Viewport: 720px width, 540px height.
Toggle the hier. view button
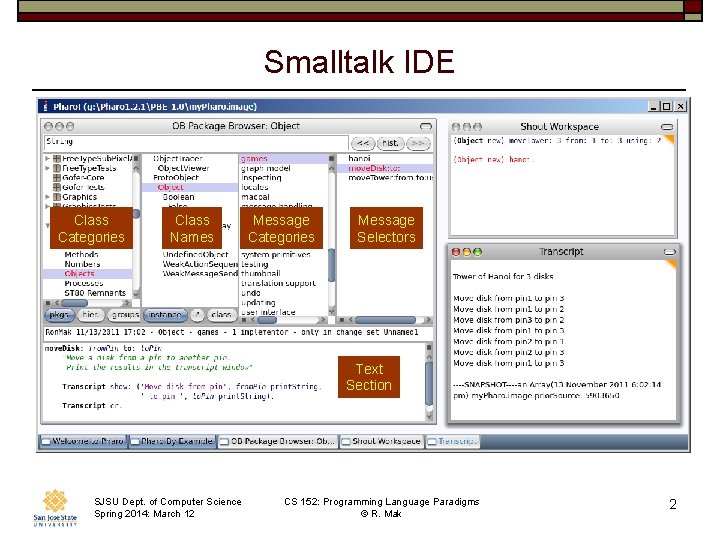pyautogui.click(x=90, y=315)
